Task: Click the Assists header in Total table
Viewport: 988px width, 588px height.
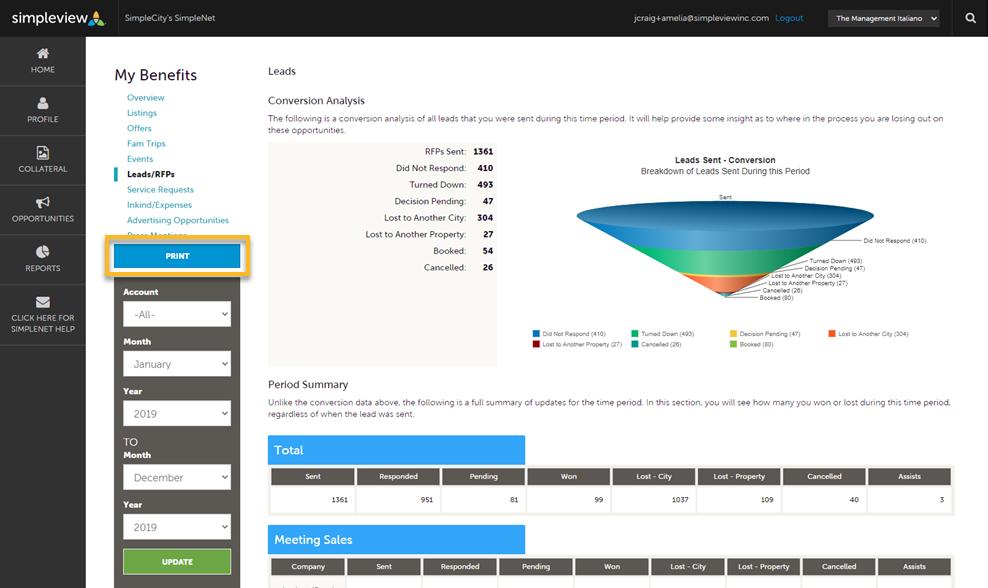Action: coord(909,476)
